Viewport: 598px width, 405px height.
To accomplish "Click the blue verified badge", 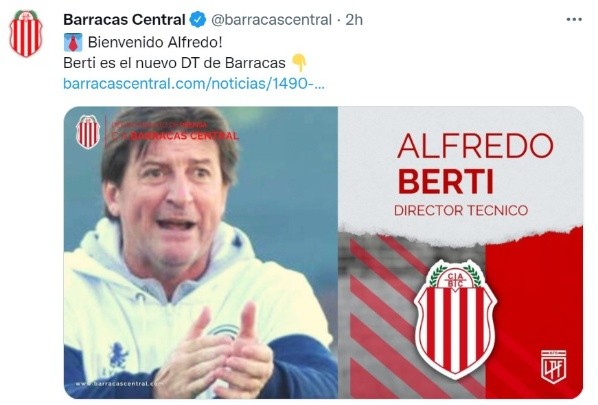I will click(x=198, y=19).
